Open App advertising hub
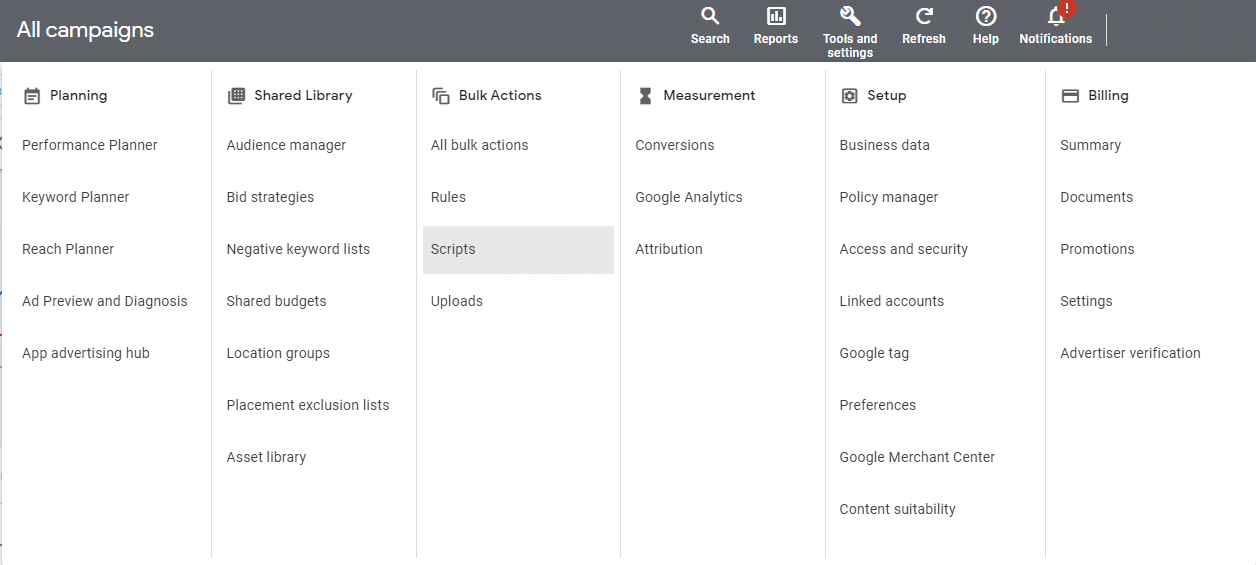 (x=86, y=353)
